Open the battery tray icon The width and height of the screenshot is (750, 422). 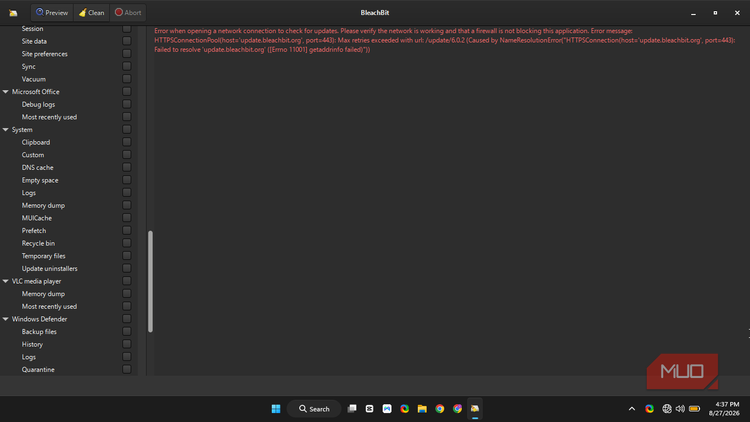pos(695,409)
